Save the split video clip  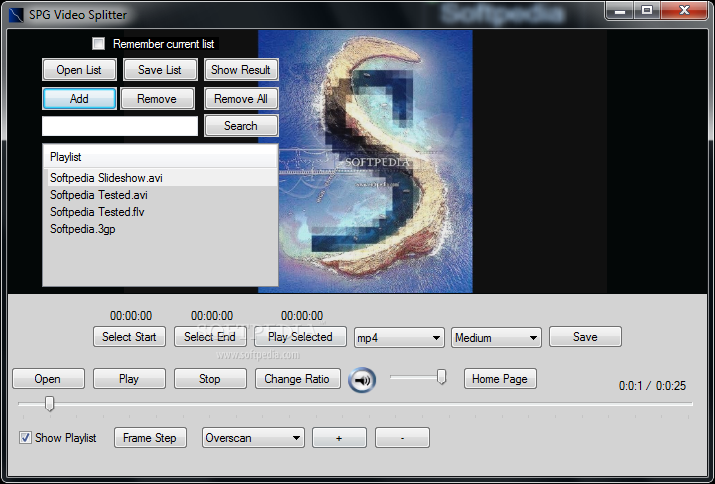pos(585,337)
